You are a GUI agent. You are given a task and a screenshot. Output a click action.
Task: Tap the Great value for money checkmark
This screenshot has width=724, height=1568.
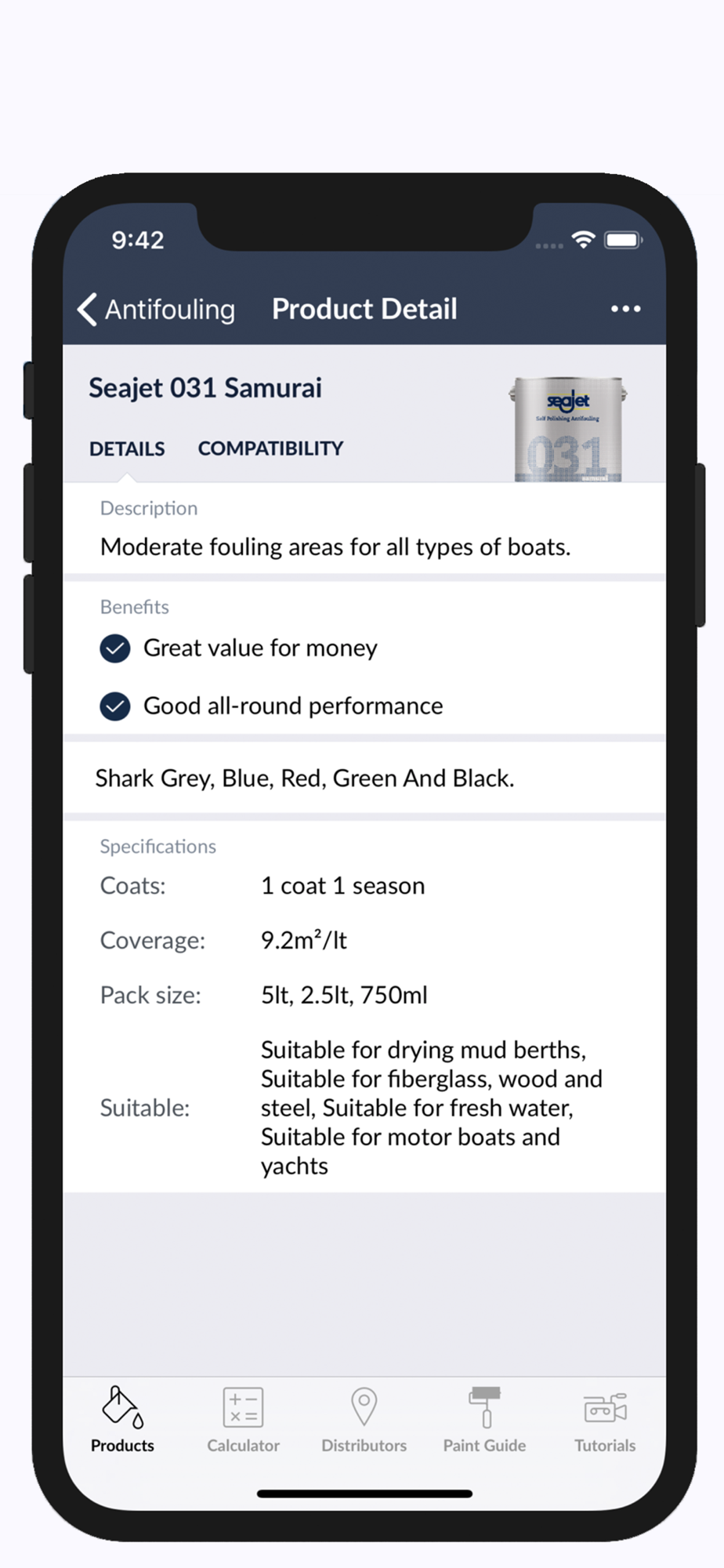[x=115, y=648]
